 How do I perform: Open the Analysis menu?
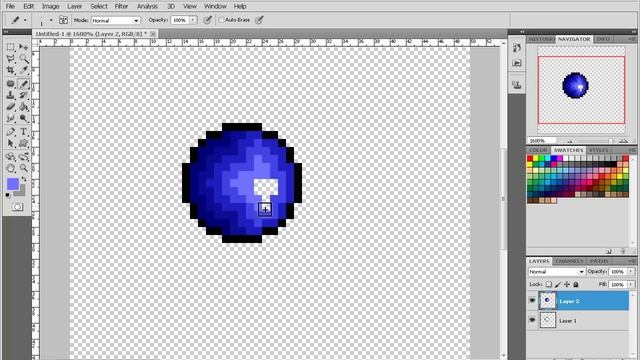(x=147, y=7)
